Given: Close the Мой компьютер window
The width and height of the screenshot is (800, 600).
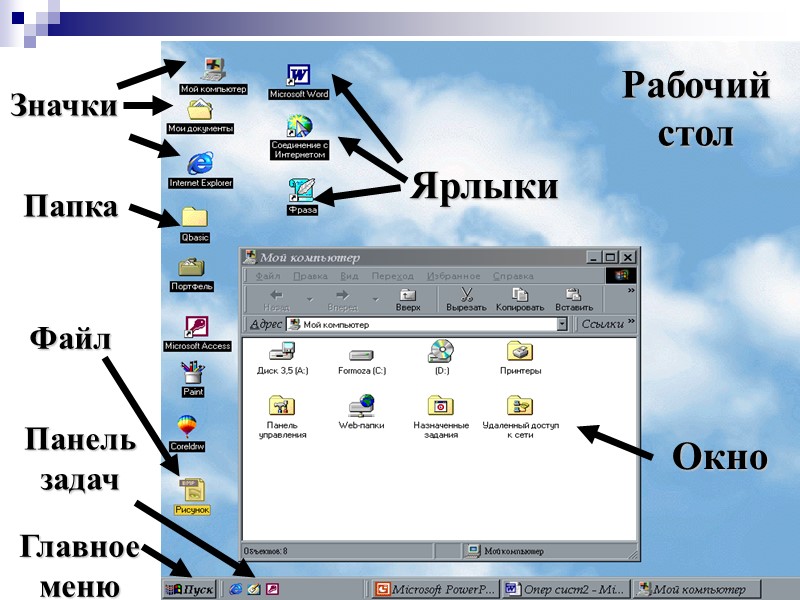Looking at the screenshot, I should (x=628, y=257).
